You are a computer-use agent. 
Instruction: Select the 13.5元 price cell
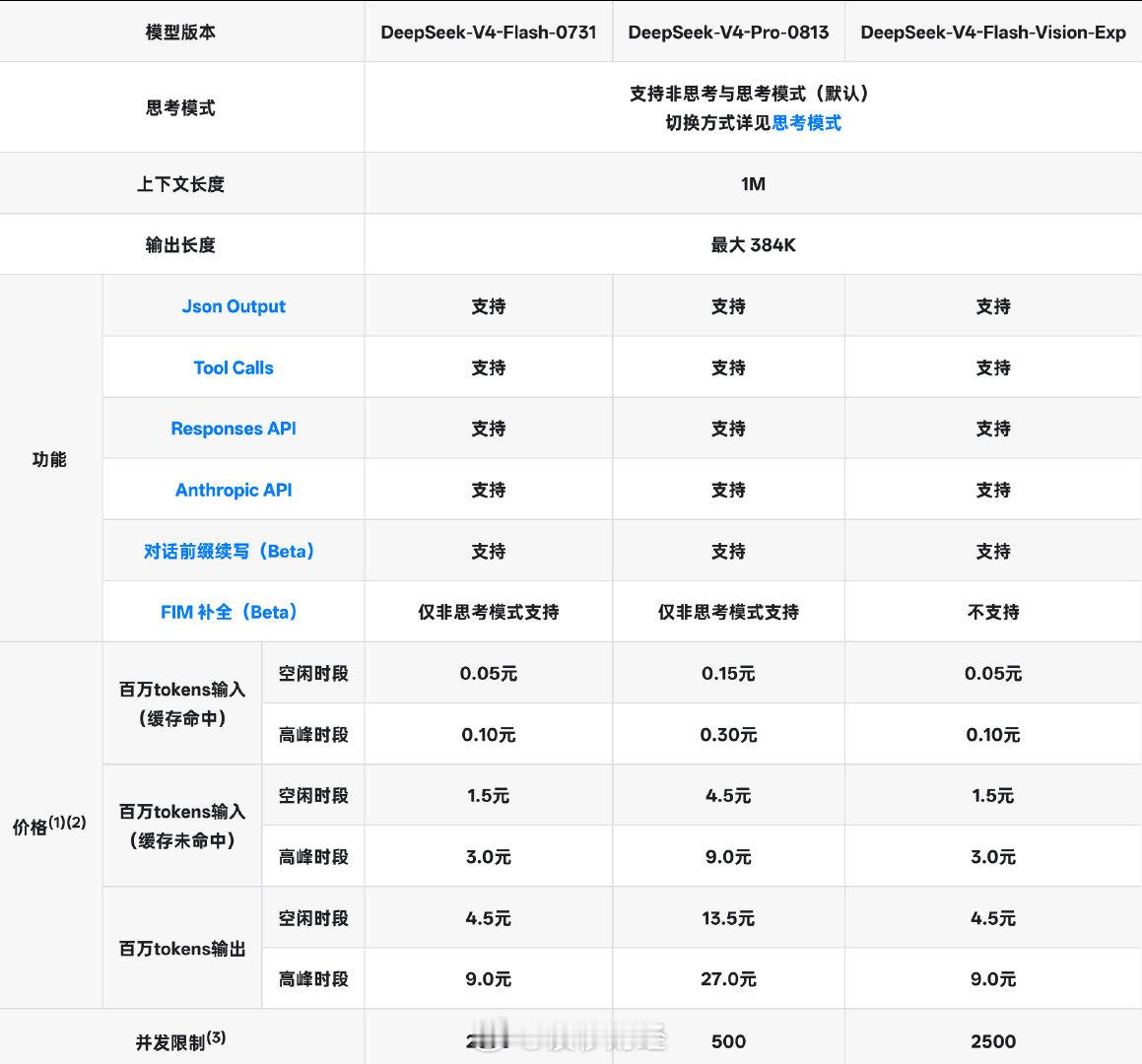click(728, 918)
